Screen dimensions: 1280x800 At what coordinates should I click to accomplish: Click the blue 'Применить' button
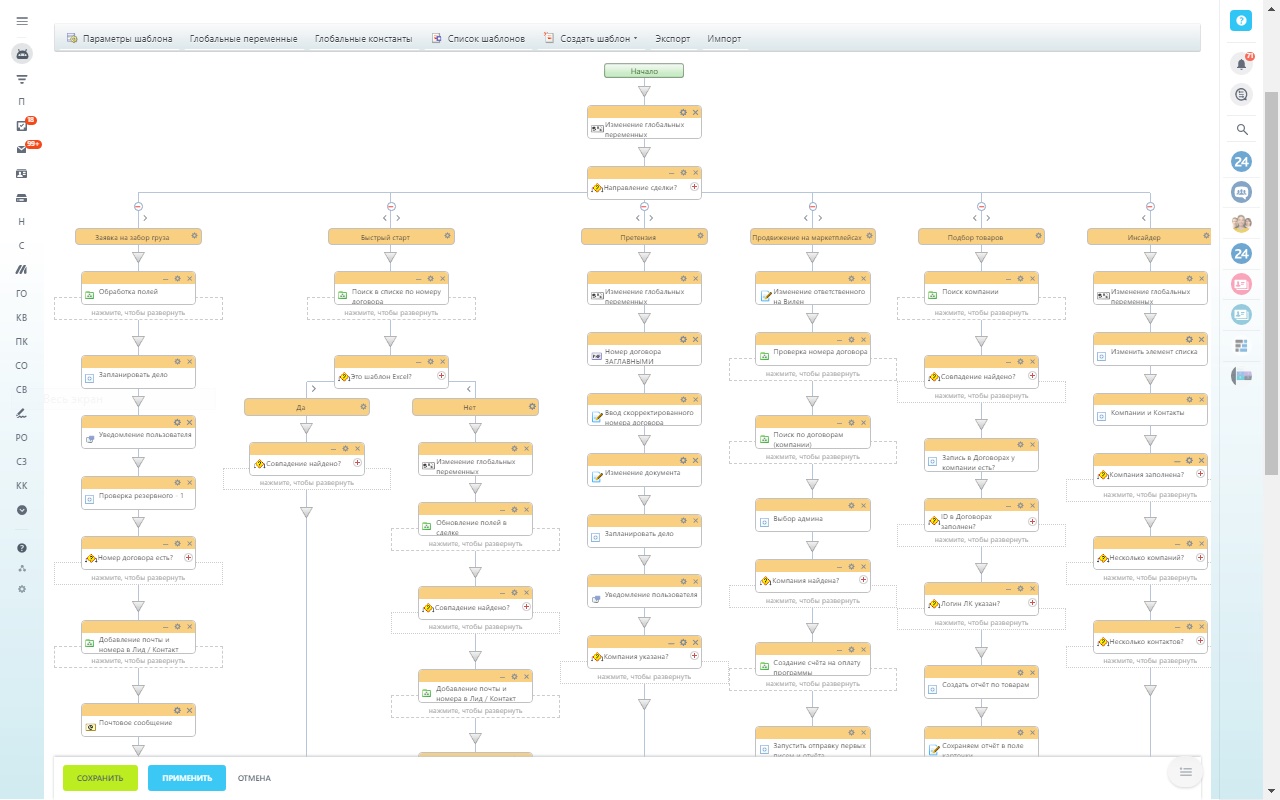(187, 778)
